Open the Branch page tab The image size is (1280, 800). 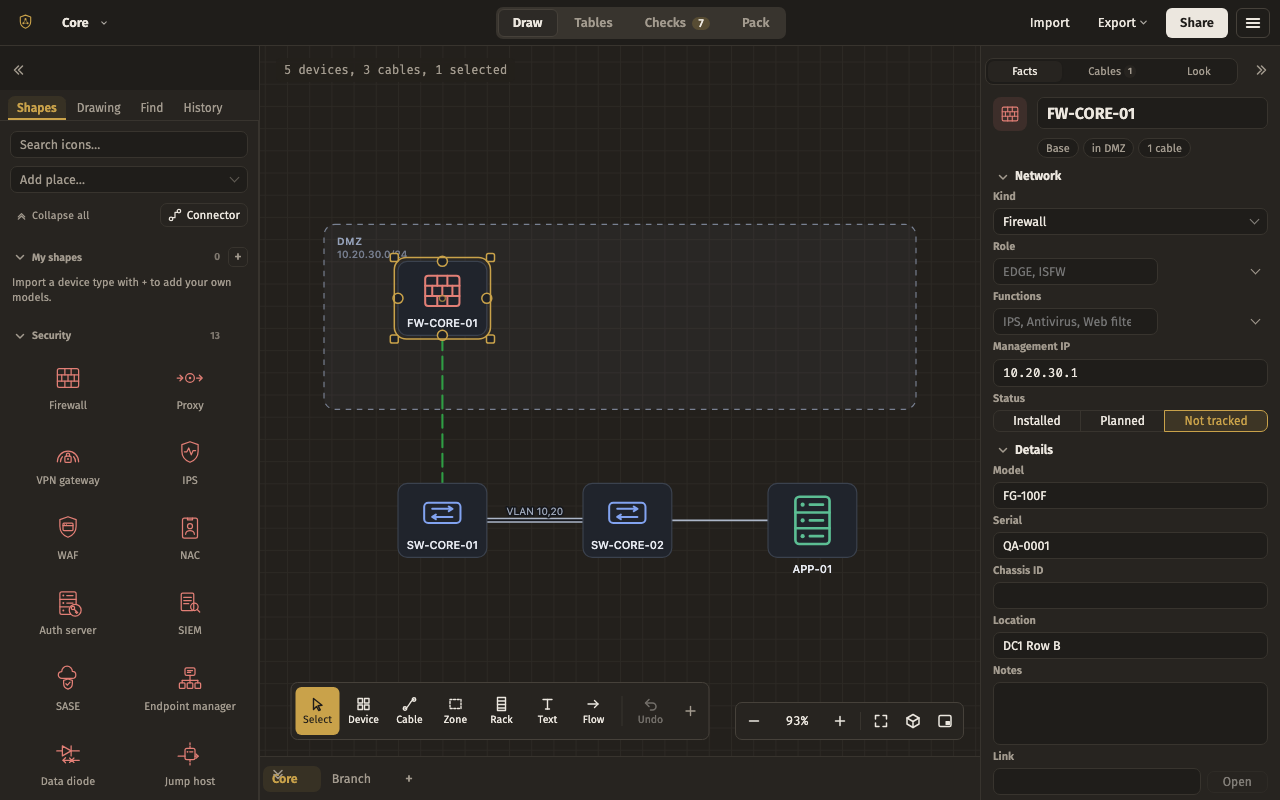351,779
